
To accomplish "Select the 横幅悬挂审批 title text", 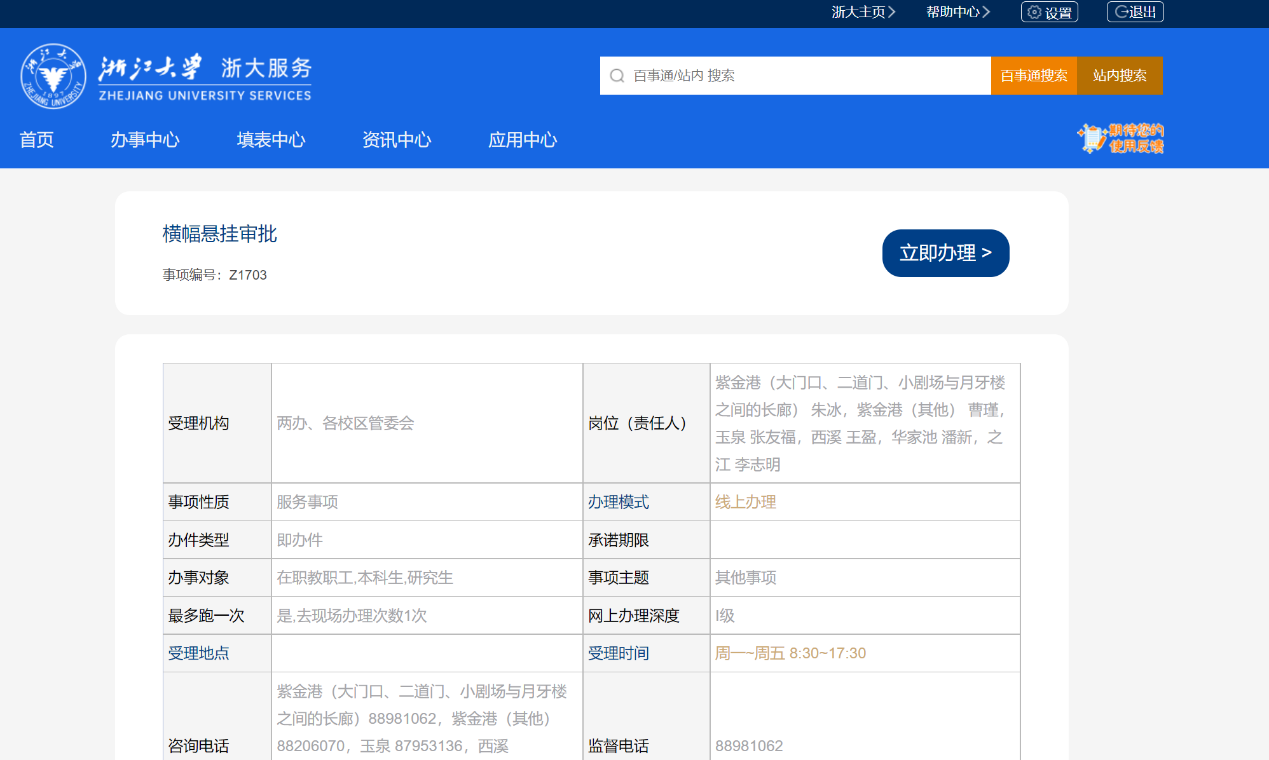I will pyautogui.click(x=220, y=234).
